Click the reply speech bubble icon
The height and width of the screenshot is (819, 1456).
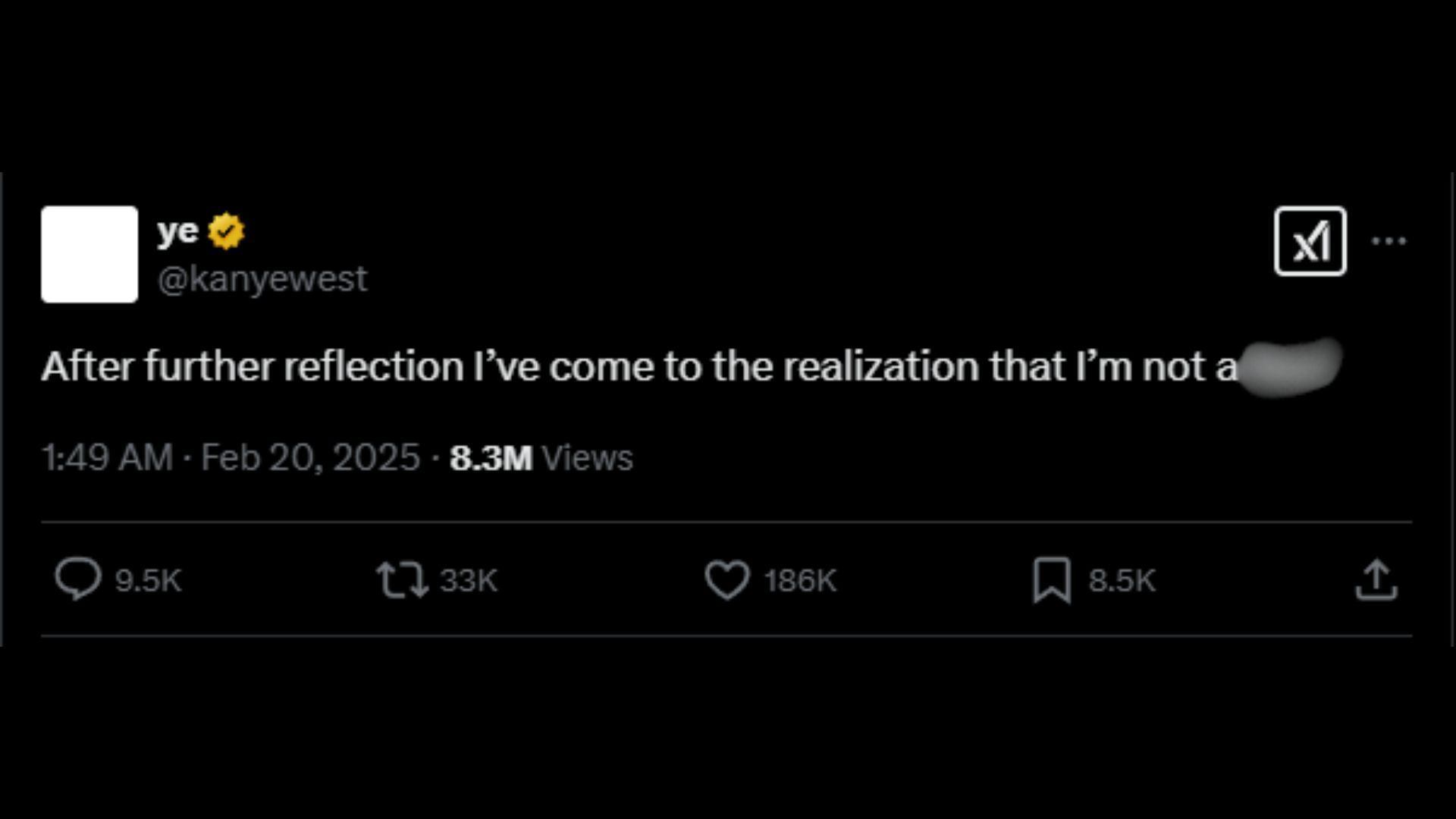tap(77, 579)
